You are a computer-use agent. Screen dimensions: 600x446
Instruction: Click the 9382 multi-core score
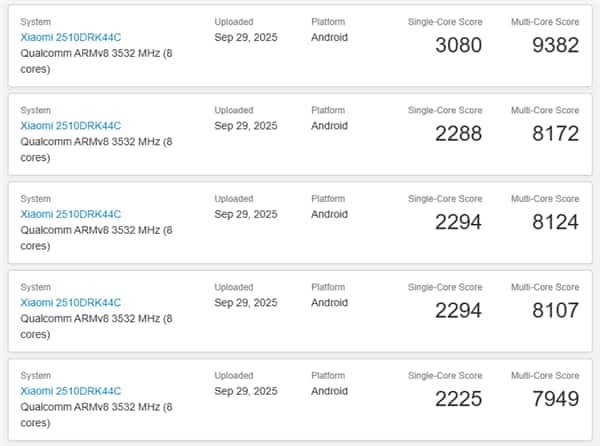pyautogui.click(x=555, y=45)
